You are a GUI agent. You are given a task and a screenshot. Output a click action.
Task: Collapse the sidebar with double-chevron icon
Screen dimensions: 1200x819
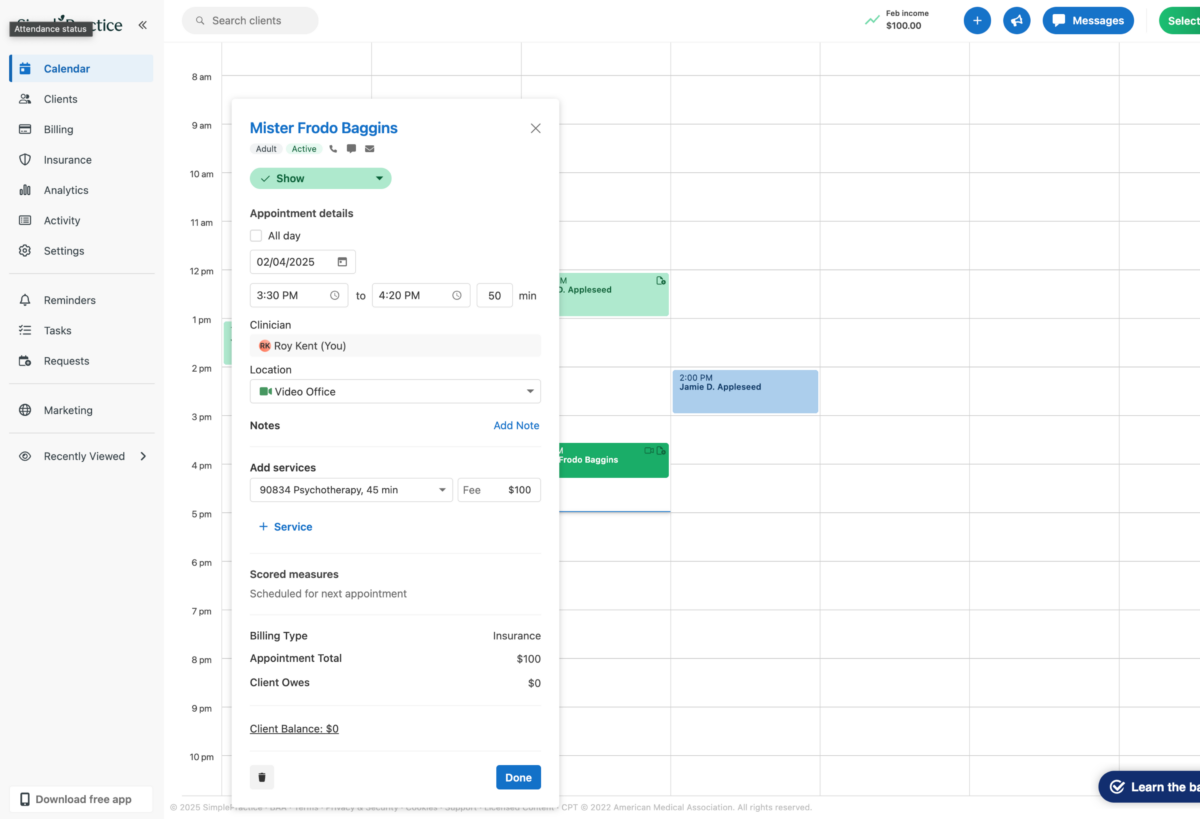(142, 25)
